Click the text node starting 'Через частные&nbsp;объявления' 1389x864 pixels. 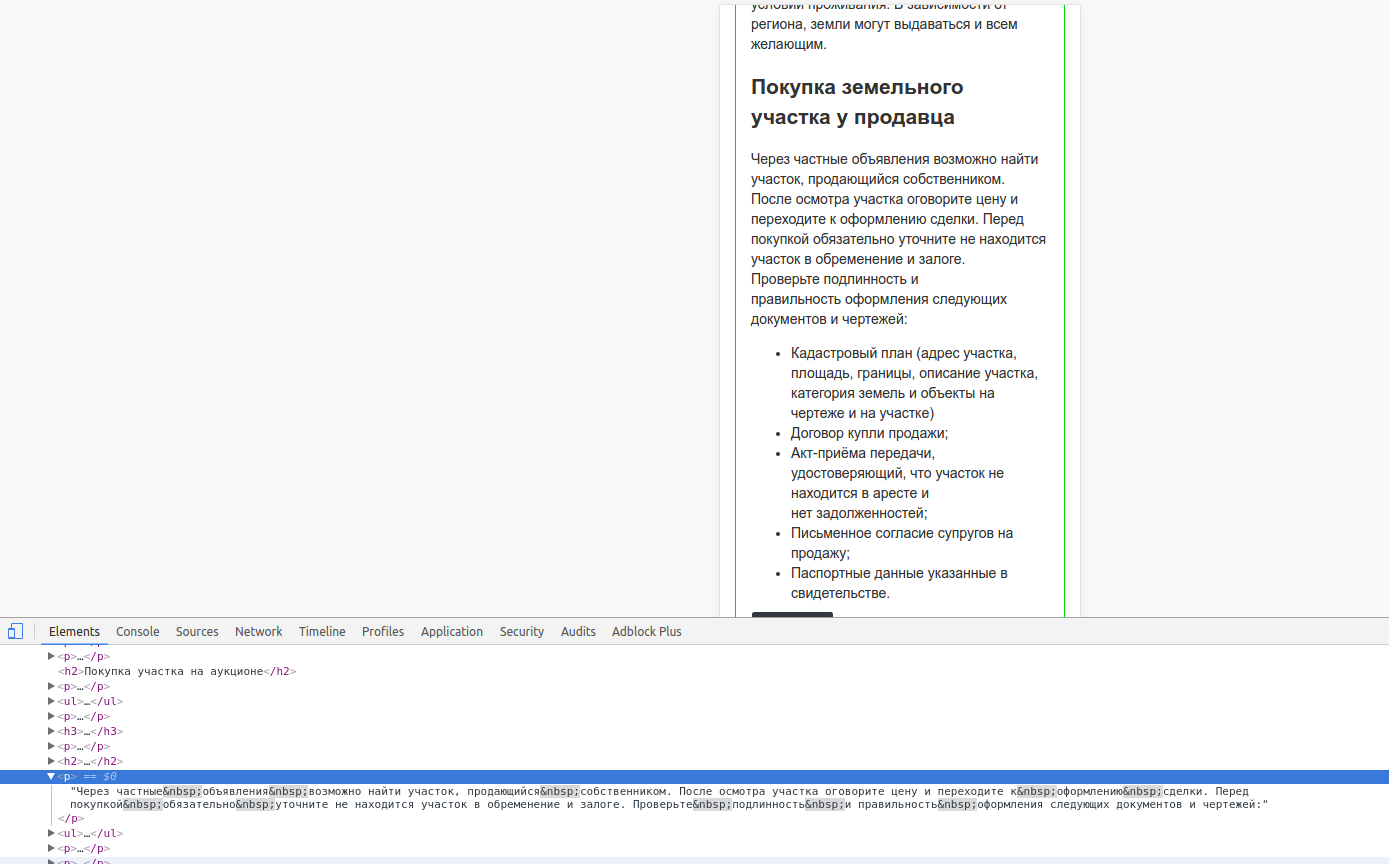point(669,797)
